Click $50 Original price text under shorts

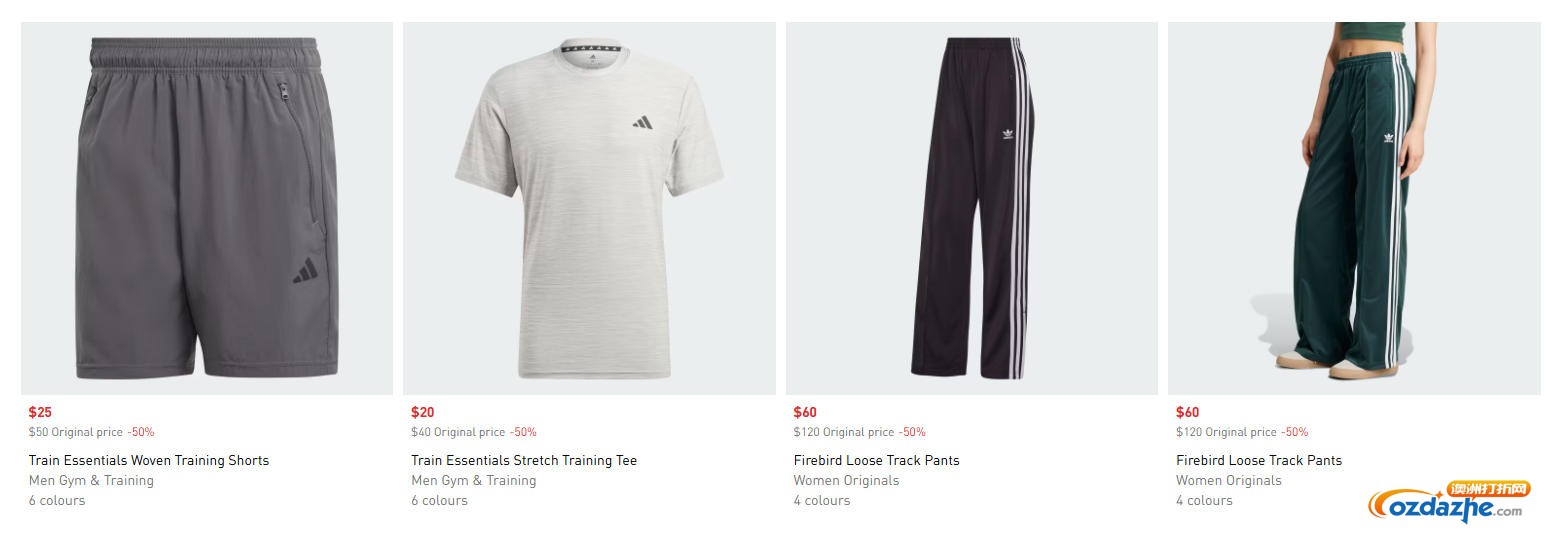[x=75, y=432]
